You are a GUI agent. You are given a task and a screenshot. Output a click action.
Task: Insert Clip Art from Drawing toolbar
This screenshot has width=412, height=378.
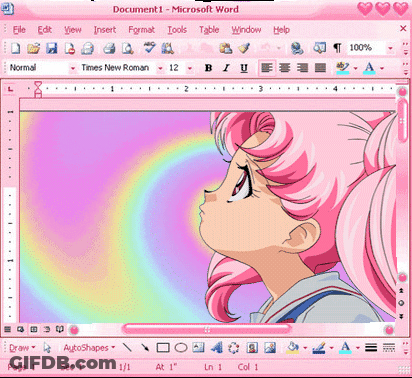point(252,348)
